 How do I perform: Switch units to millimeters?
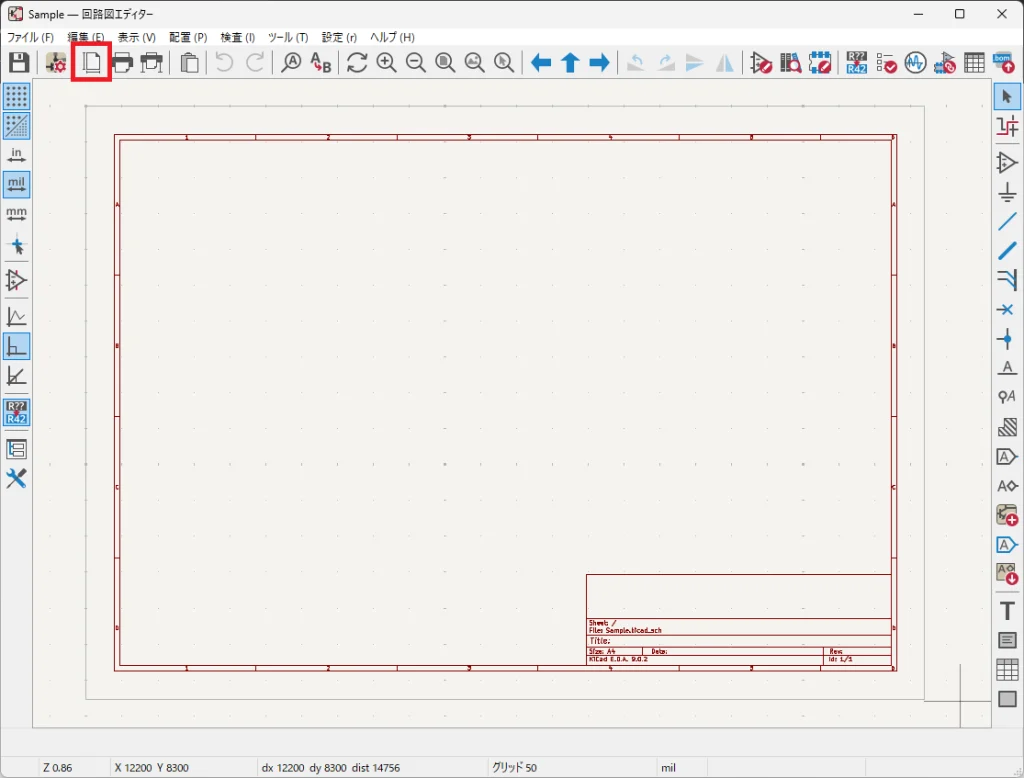[x=16, y=214]
